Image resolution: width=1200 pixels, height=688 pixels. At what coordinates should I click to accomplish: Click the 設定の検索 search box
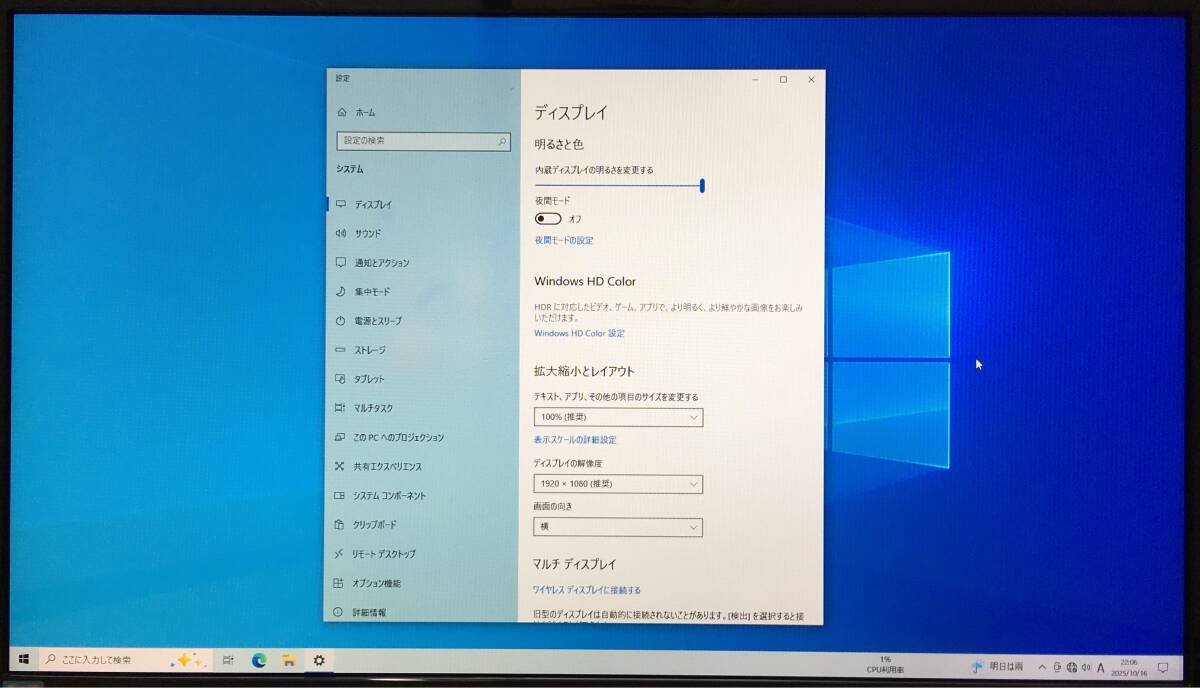(423, 142)
